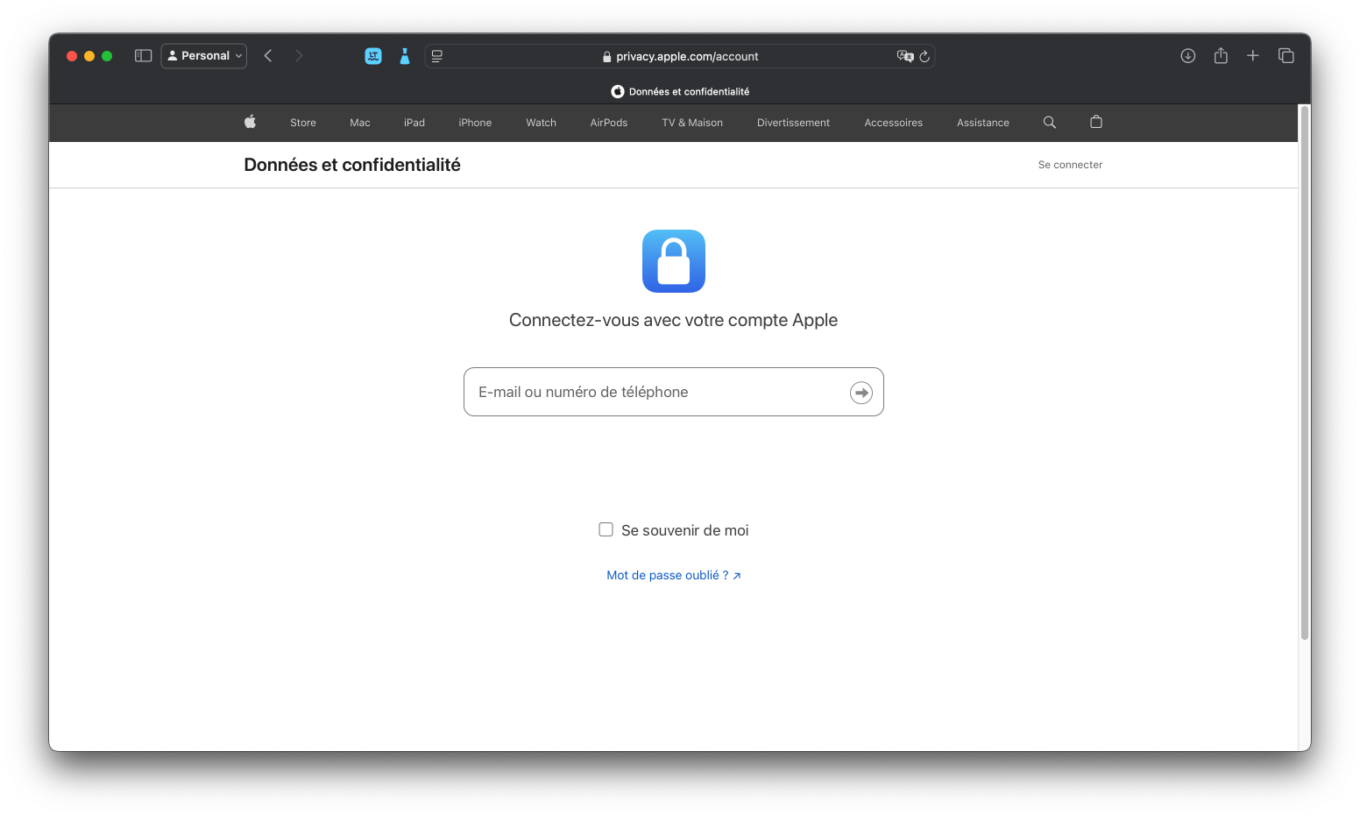
Task: Click the blue padlock icon
Action: click(674, 261)
